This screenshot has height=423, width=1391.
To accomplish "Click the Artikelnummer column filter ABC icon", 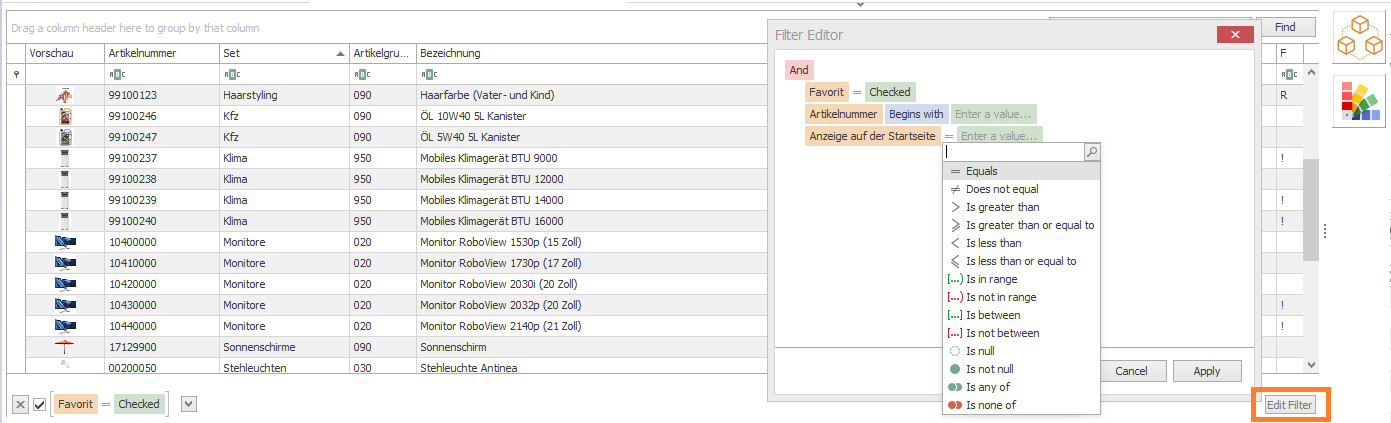I will pos(117,74).
